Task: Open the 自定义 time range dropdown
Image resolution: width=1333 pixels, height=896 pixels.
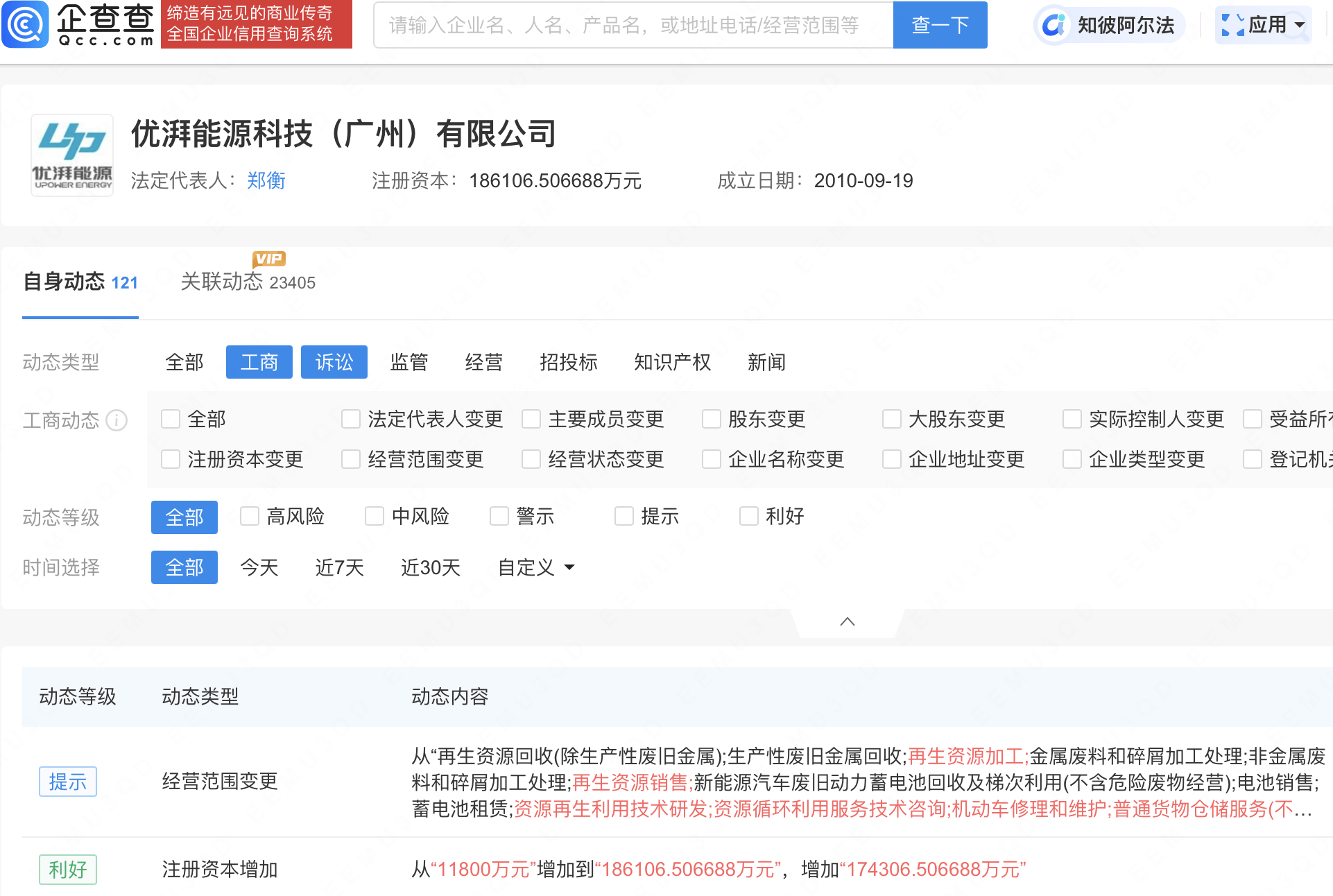Action: click(536, 567)
